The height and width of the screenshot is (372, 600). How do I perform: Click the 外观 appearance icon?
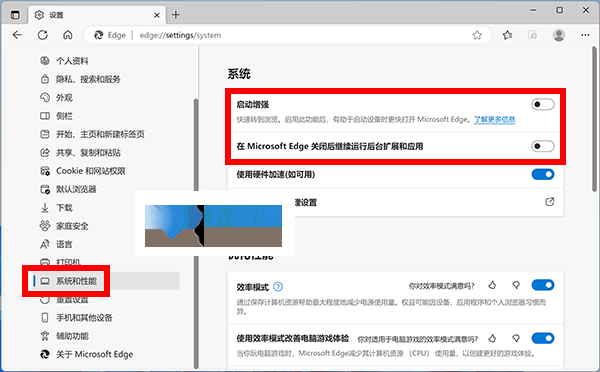(x=45, y=98)
